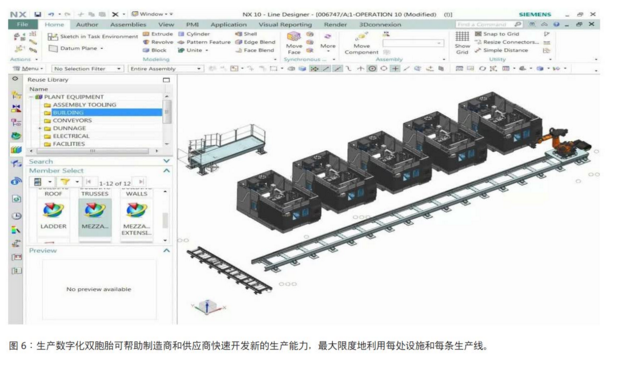This screenshot has height=369, width=642.
Task: Select the Face Blend tool
Action: 255,50
